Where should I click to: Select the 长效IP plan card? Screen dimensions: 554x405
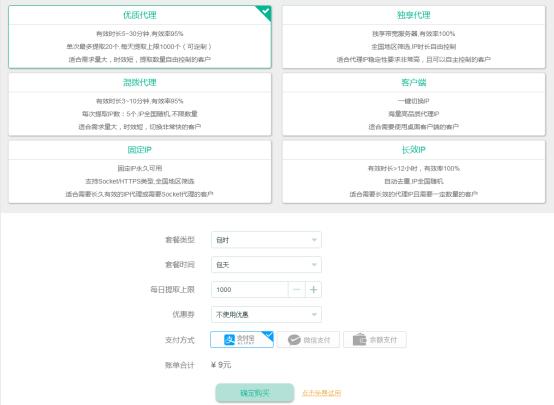coord(413,172)
